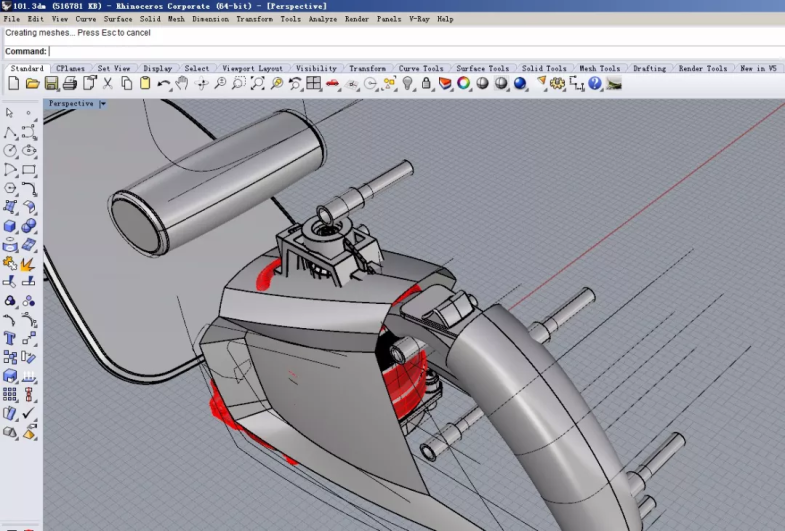Viewport: 785px width, 531px height.
Task: Toggle the padlock lock objects icon
Action: (x=427, y=84)
